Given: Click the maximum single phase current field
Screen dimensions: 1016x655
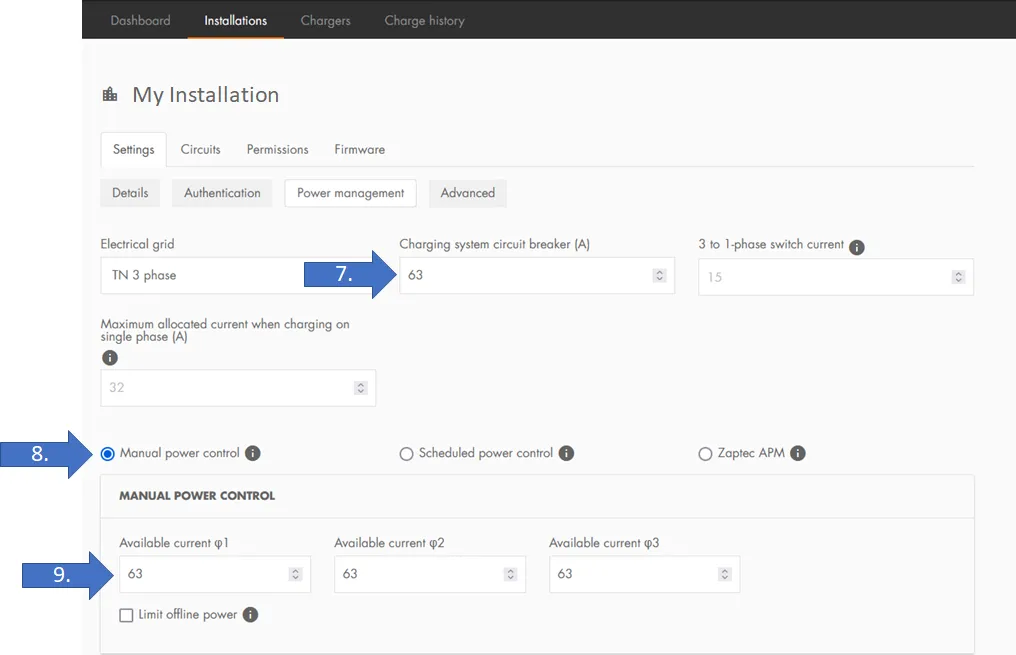Looking at the screenshot, I should [238, 388].
